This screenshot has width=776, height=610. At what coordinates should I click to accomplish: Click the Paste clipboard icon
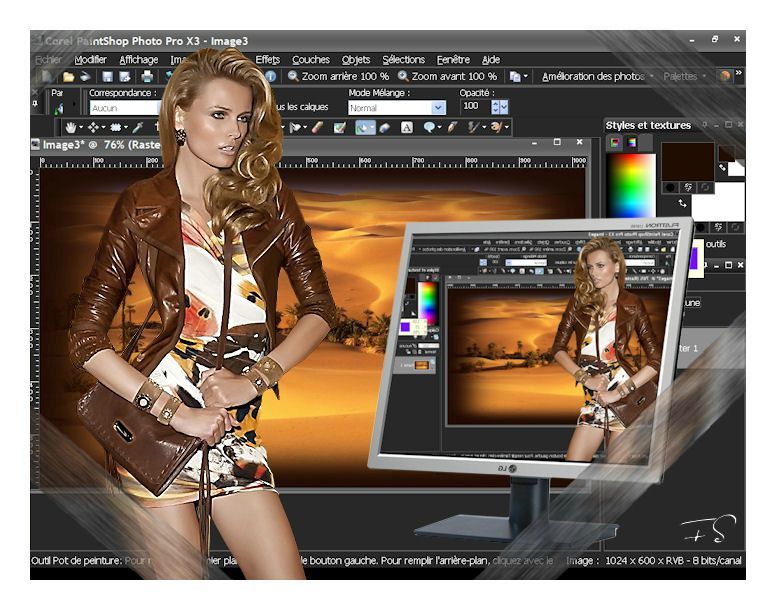[515, 76]
